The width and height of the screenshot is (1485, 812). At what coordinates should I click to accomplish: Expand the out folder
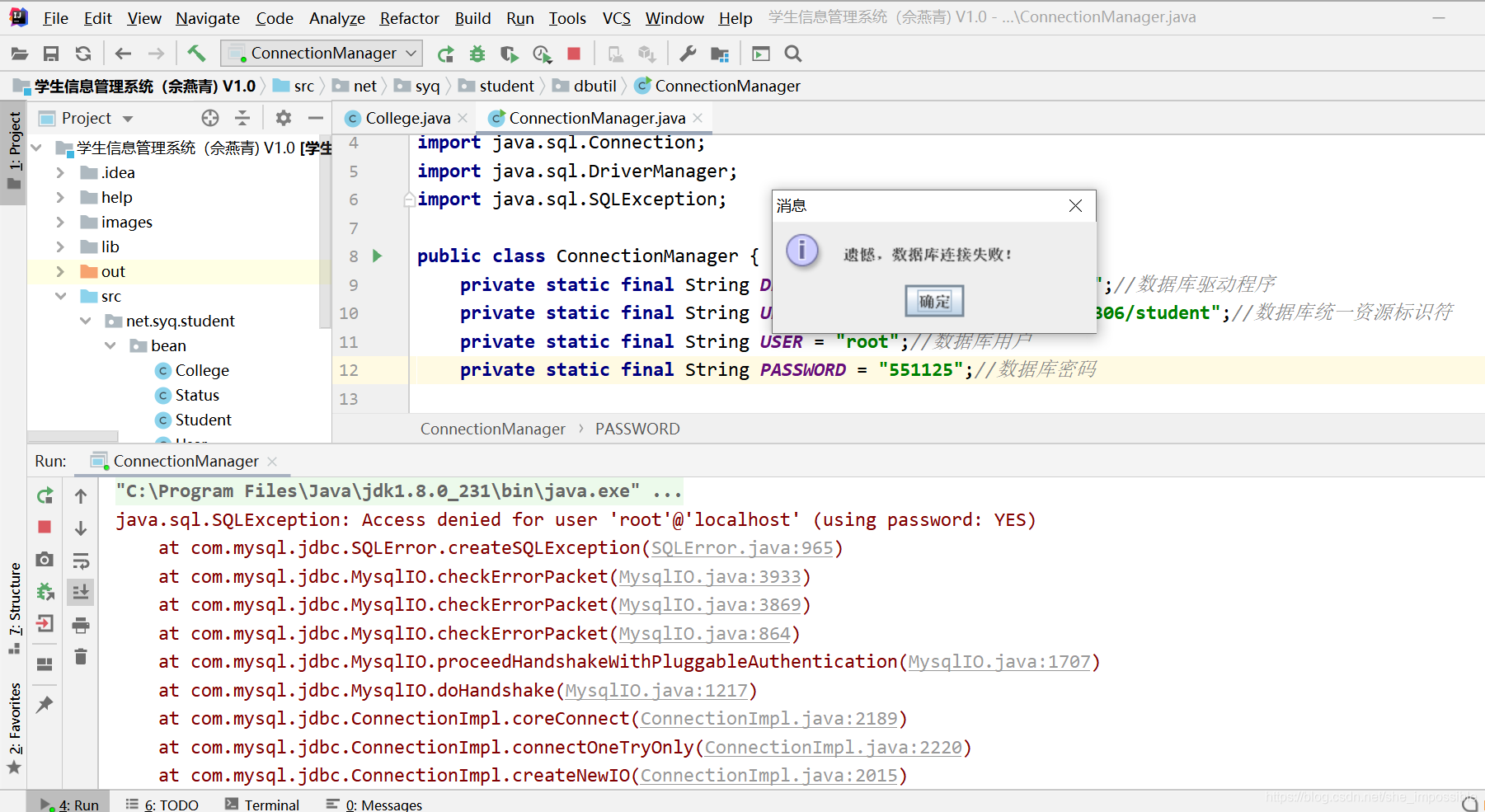coord(60,271)
